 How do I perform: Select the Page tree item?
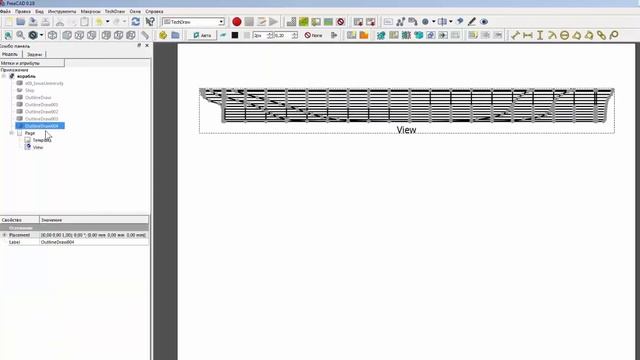coord(30,133)
